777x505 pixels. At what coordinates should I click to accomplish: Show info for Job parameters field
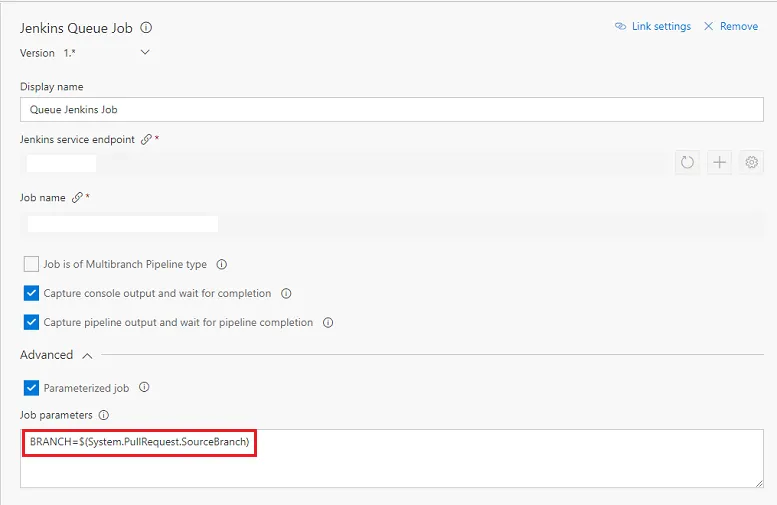tap(104, 415)
